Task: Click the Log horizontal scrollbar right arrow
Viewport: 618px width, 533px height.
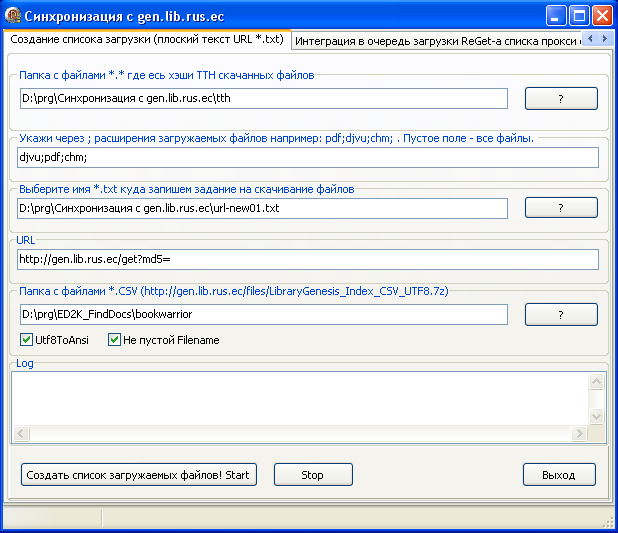Action: tap(580, 434)
